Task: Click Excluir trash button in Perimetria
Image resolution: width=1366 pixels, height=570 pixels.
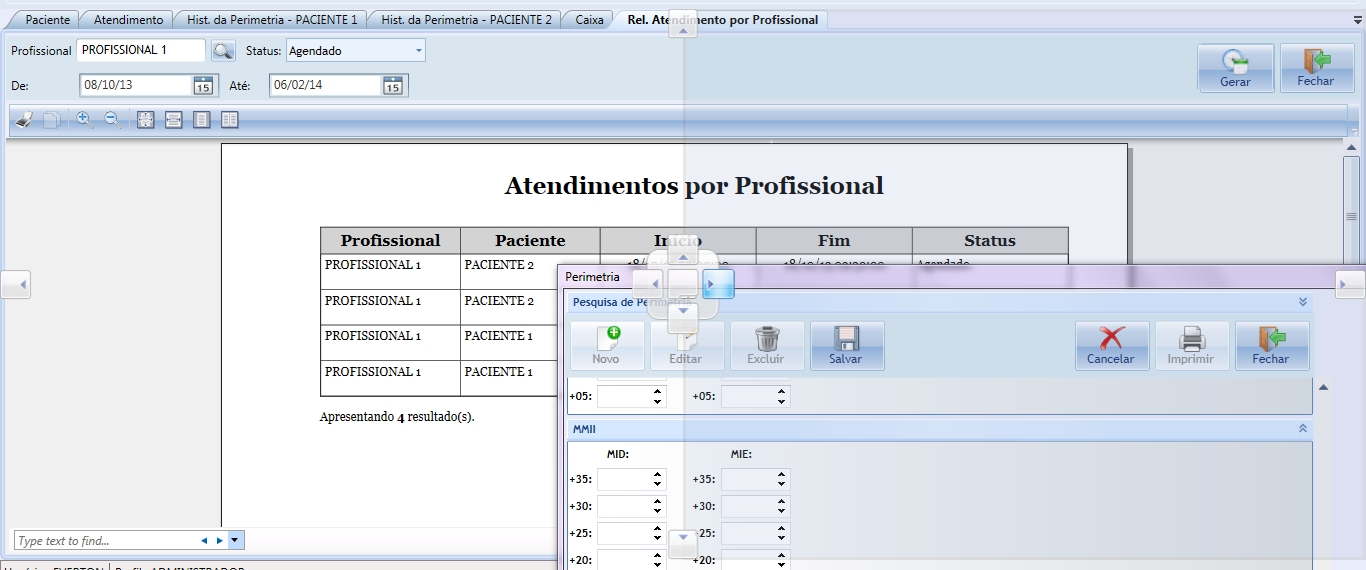Action: pos(766,346)
